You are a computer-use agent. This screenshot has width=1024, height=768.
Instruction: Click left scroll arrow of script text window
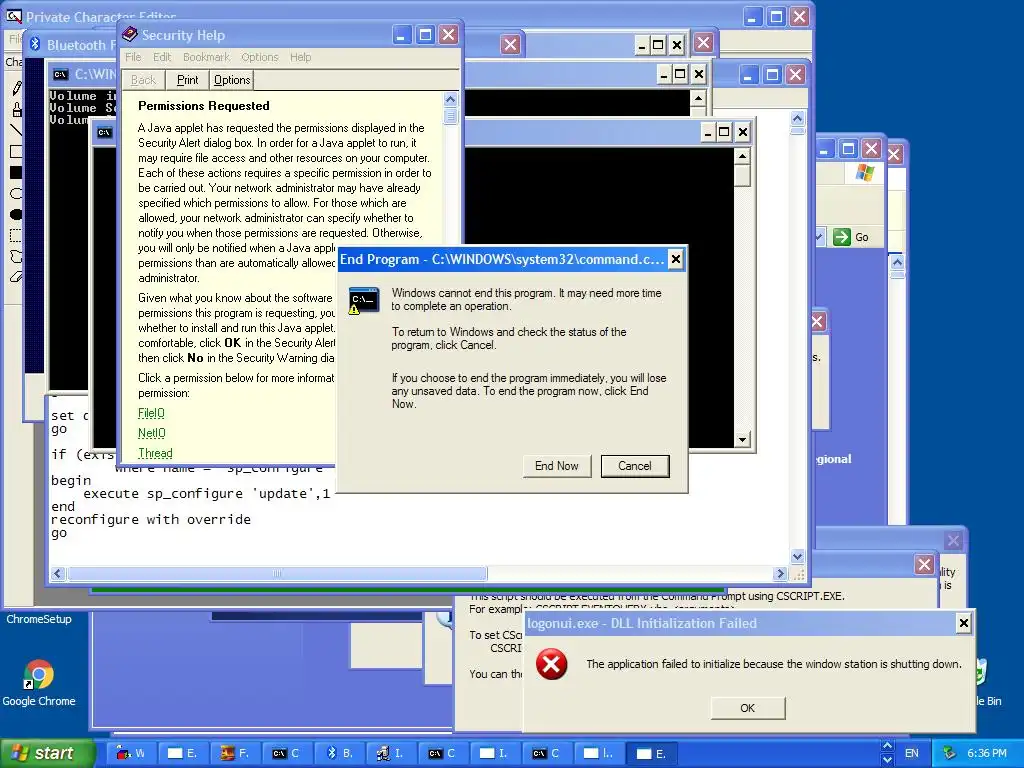coord(57,573)
